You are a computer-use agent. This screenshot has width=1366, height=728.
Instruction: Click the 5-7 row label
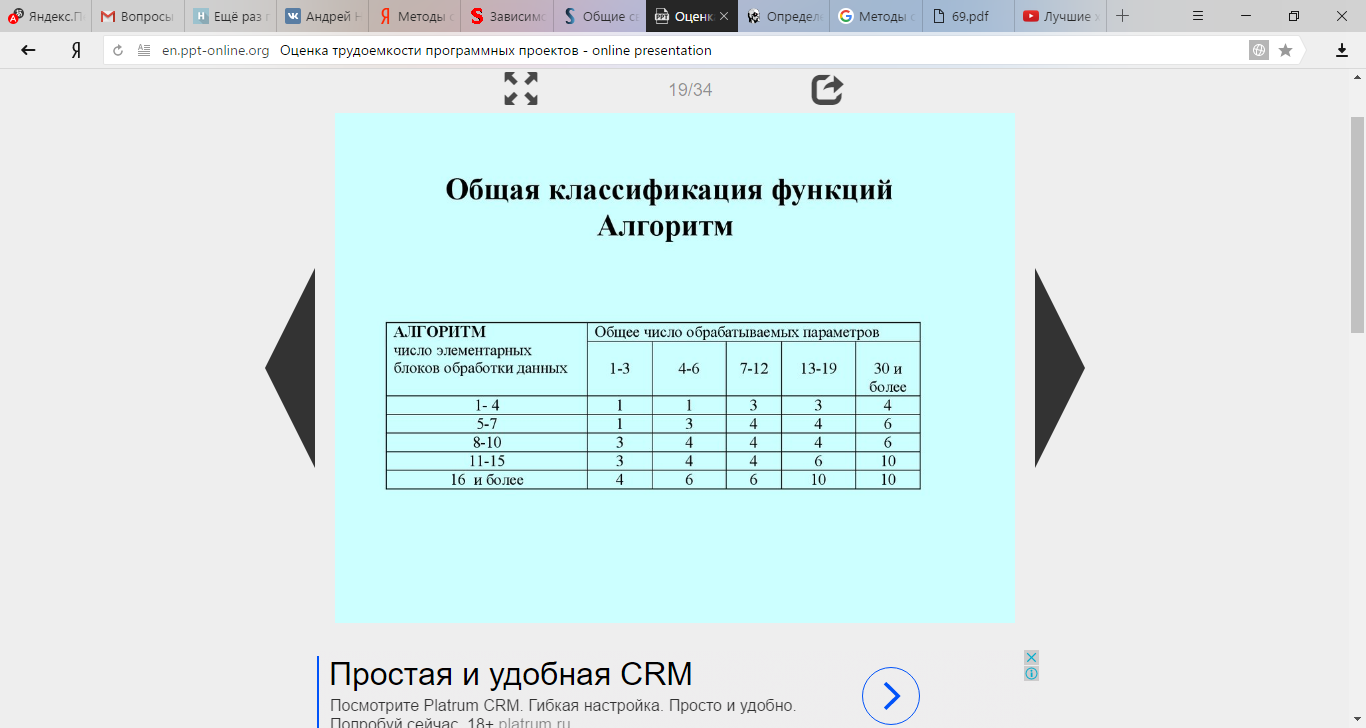coord(487,424)
